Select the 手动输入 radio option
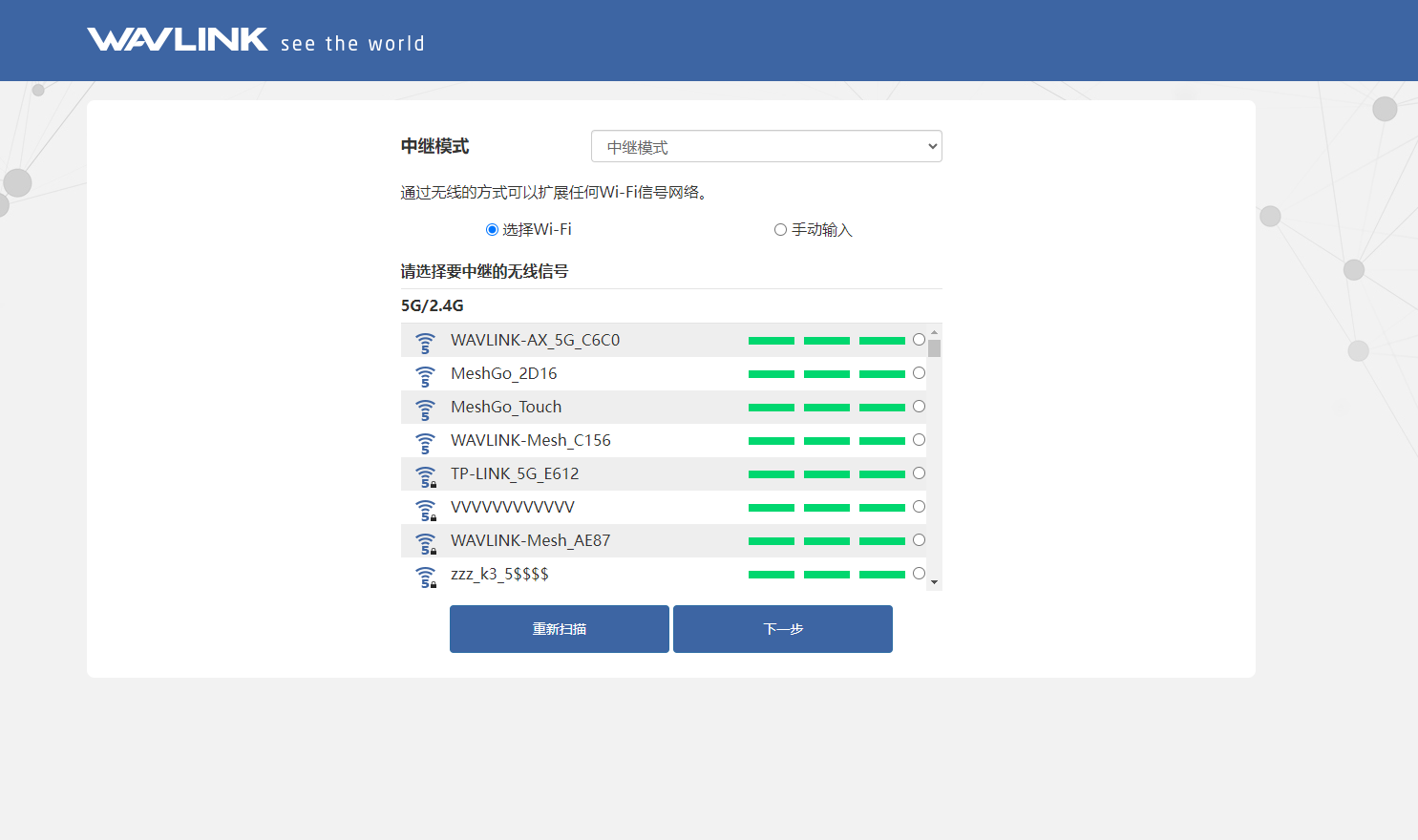This screenshot has height=840, width=1418. point(780,230)
